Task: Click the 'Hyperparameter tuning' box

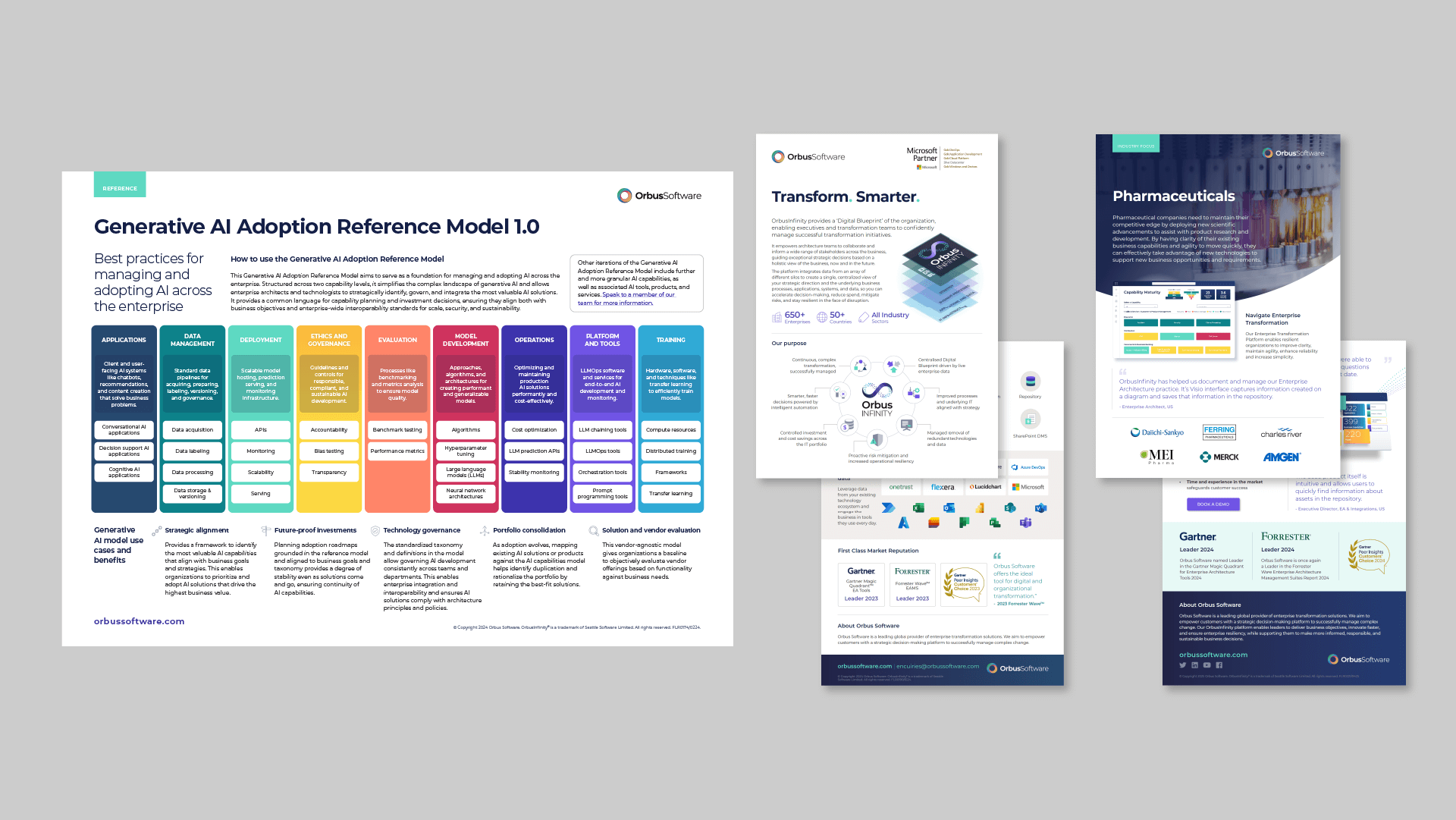Action: [x=466, y=451]
